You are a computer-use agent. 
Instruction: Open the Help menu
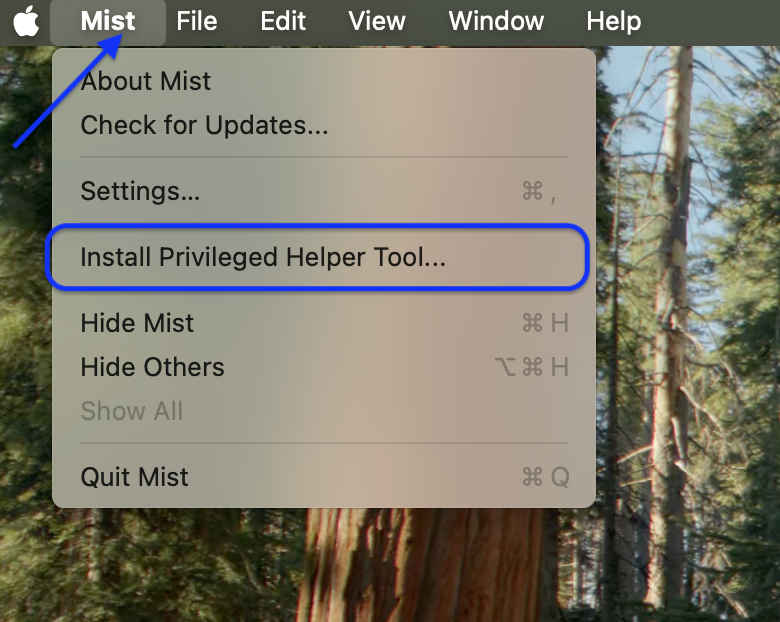[x=613, y=21]
